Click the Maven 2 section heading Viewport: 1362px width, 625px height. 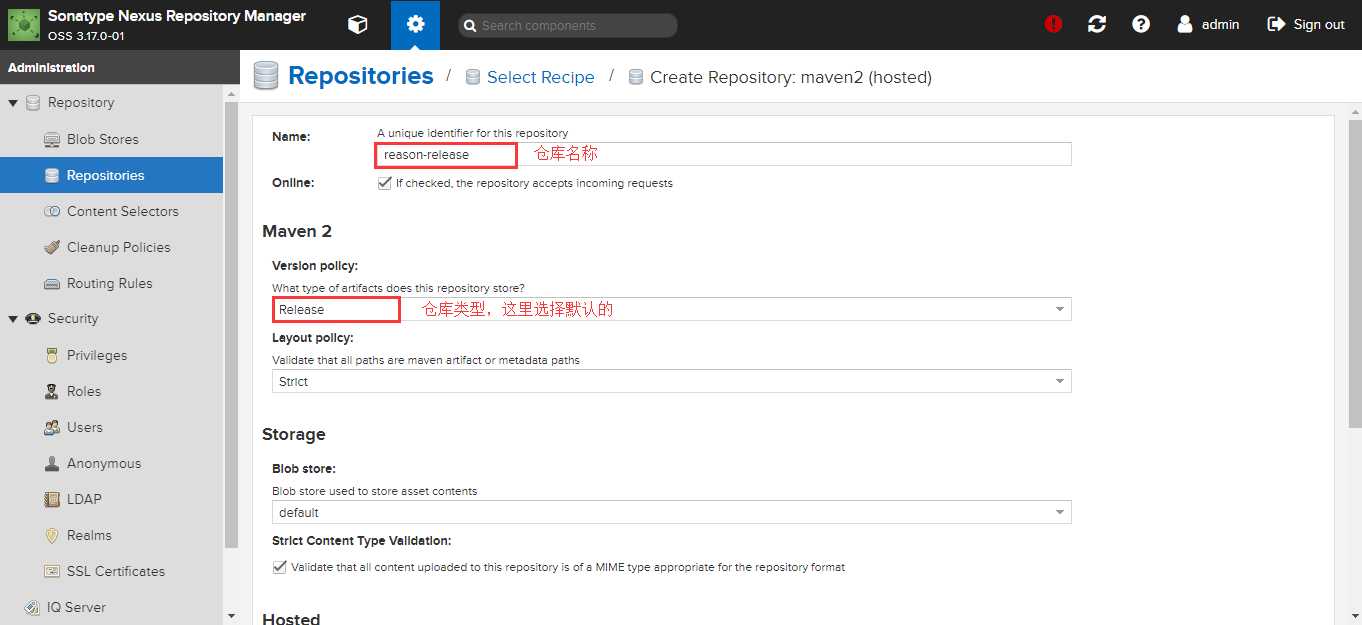point(297,231)
